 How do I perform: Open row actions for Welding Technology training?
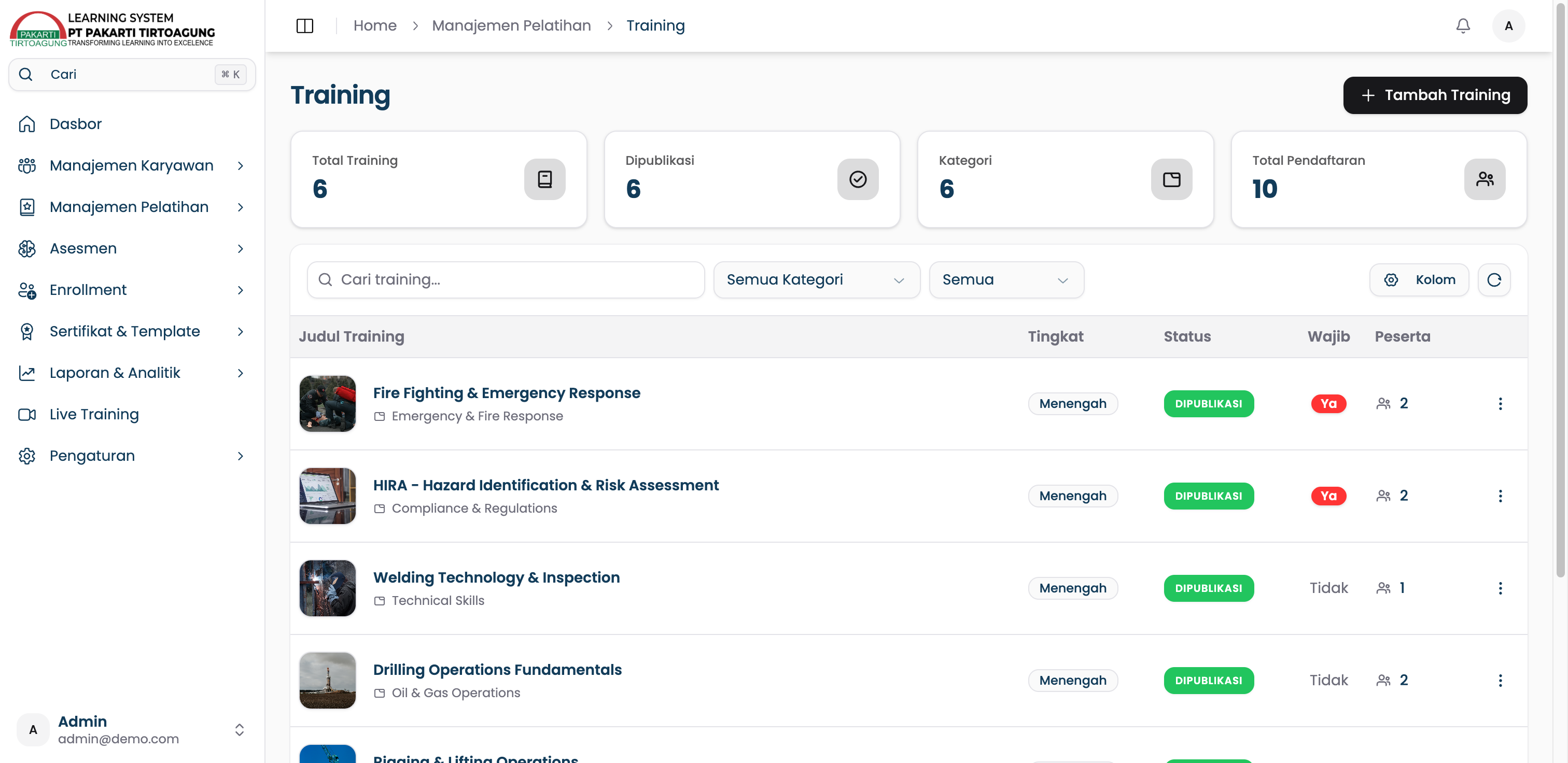point(1500,588)
